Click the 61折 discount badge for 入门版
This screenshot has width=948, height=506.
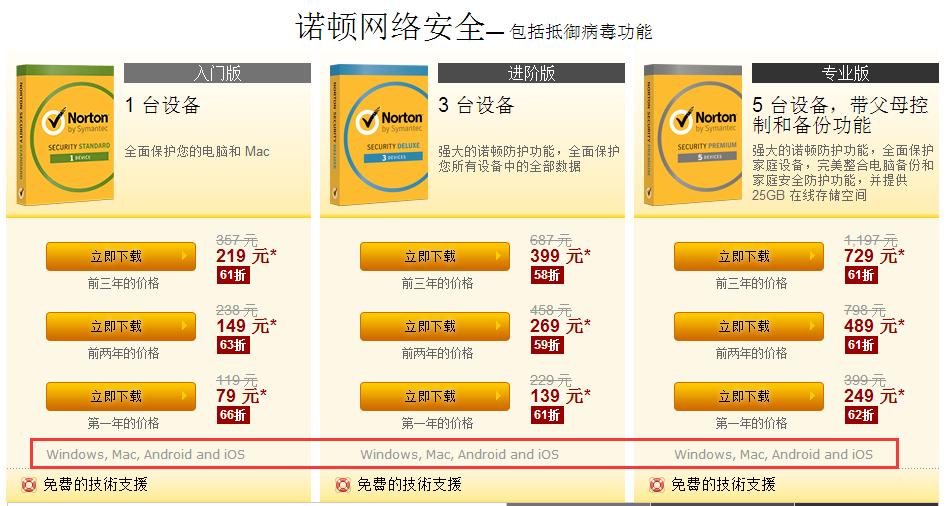pyautogui.click(x=233, y=275)
